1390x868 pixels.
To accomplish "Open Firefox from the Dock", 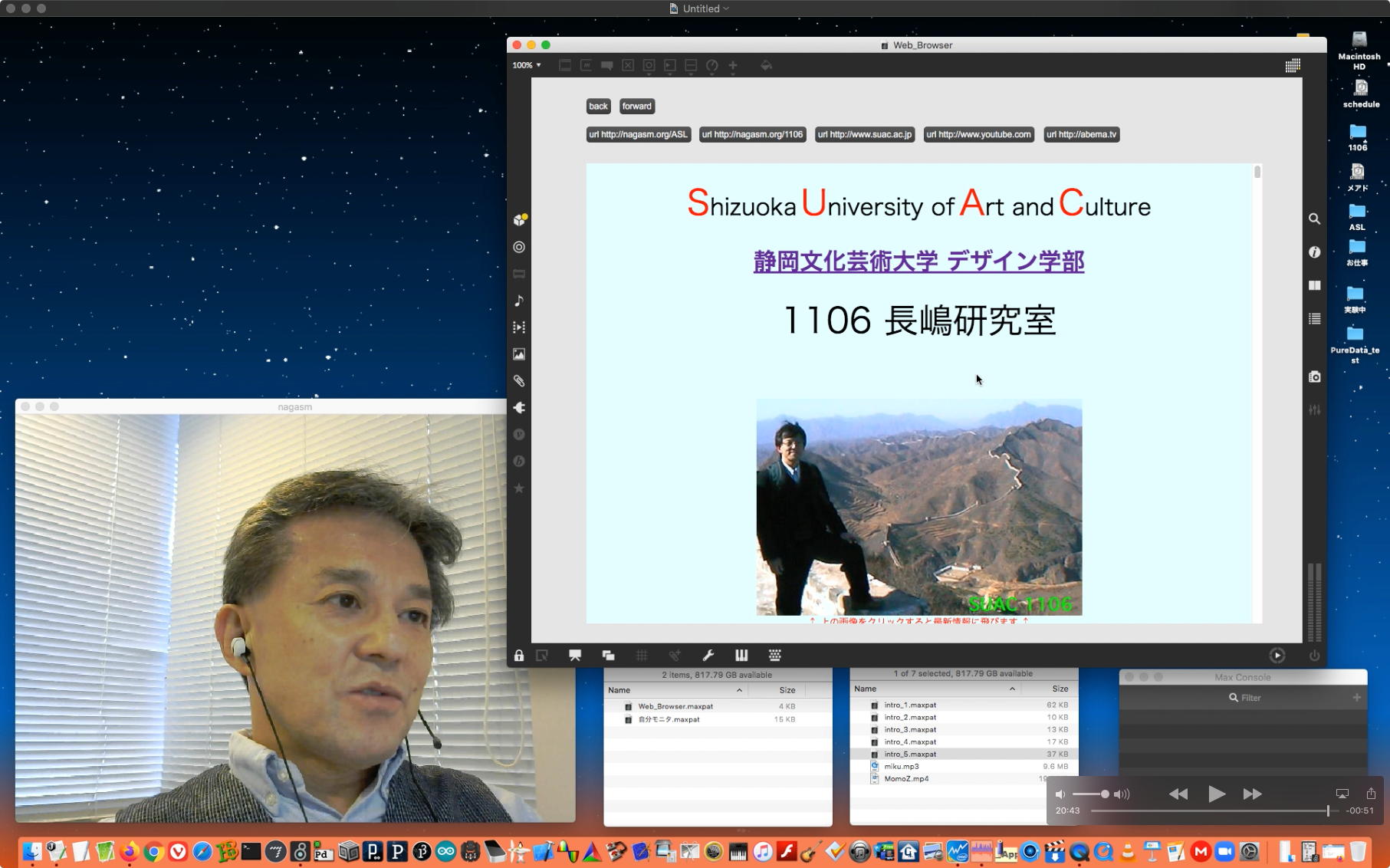I will point(130,851).
